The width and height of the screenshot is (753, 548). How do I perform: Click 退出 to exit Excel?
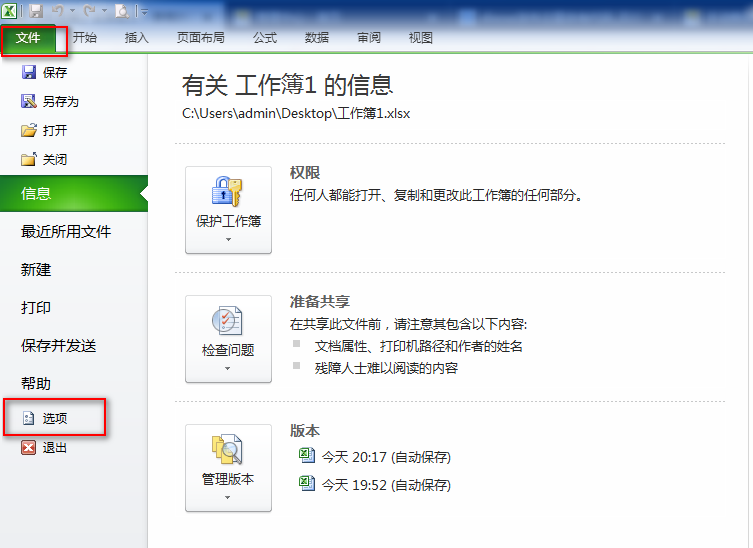pos(44,448)
